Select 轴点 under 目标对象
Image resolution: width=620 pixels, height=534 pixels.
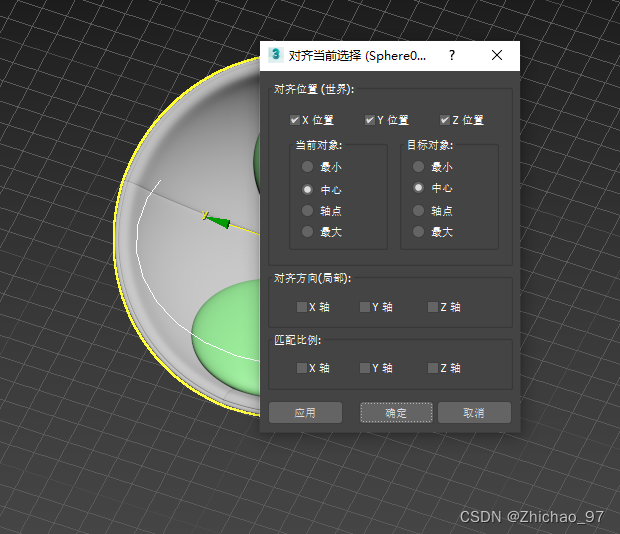click(418, 210)
